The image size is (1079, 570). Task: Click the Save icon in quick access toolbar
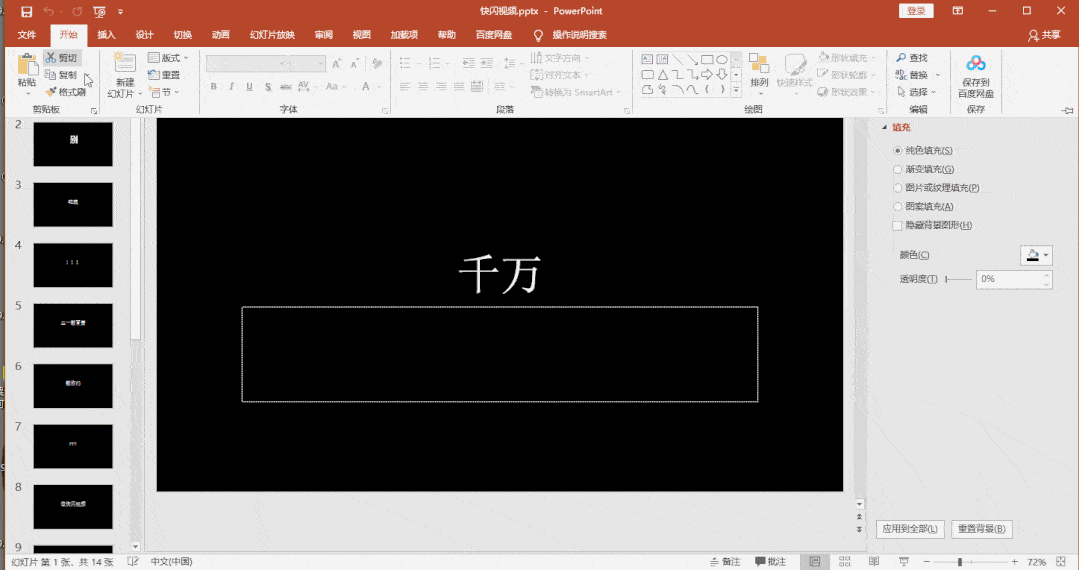[27, 11]
